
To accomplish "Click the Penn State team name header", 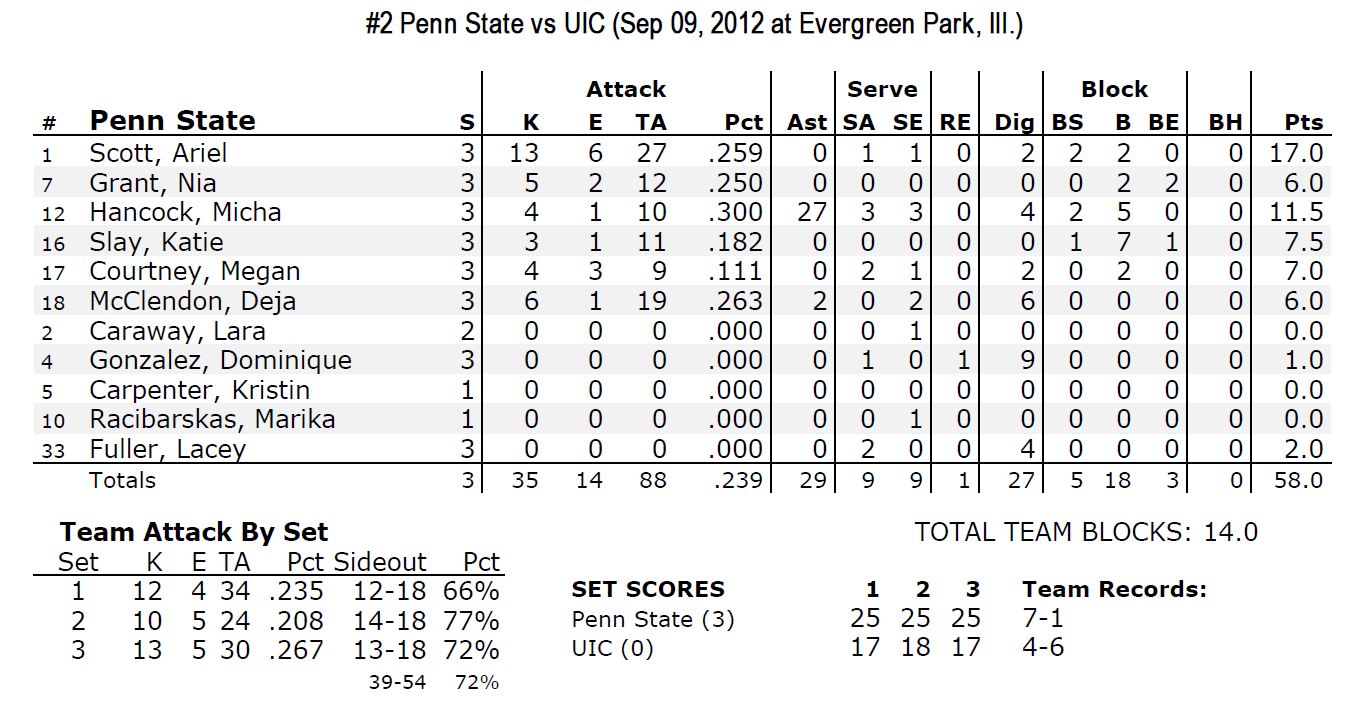I will [x=172, y=121].
